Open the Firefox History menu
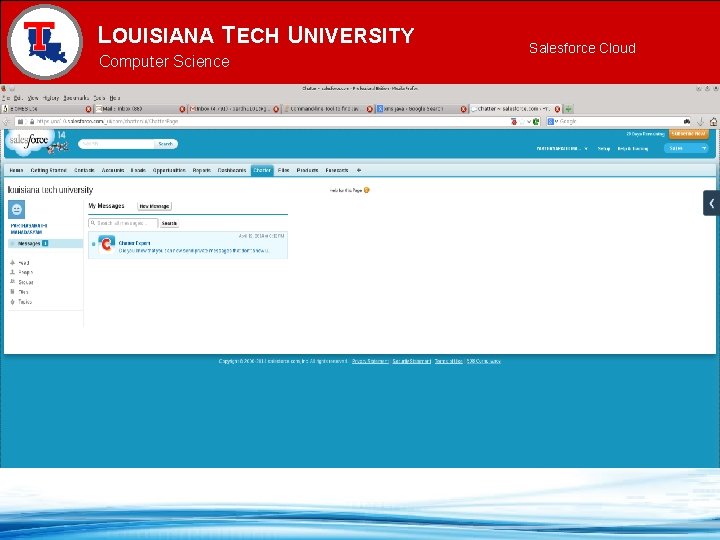The image size is (720, 540). pos(51,98)
